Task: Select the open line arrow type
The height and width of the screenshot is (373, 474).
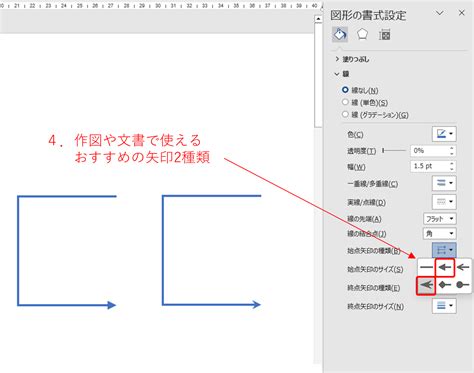Action: click(463, 267)
